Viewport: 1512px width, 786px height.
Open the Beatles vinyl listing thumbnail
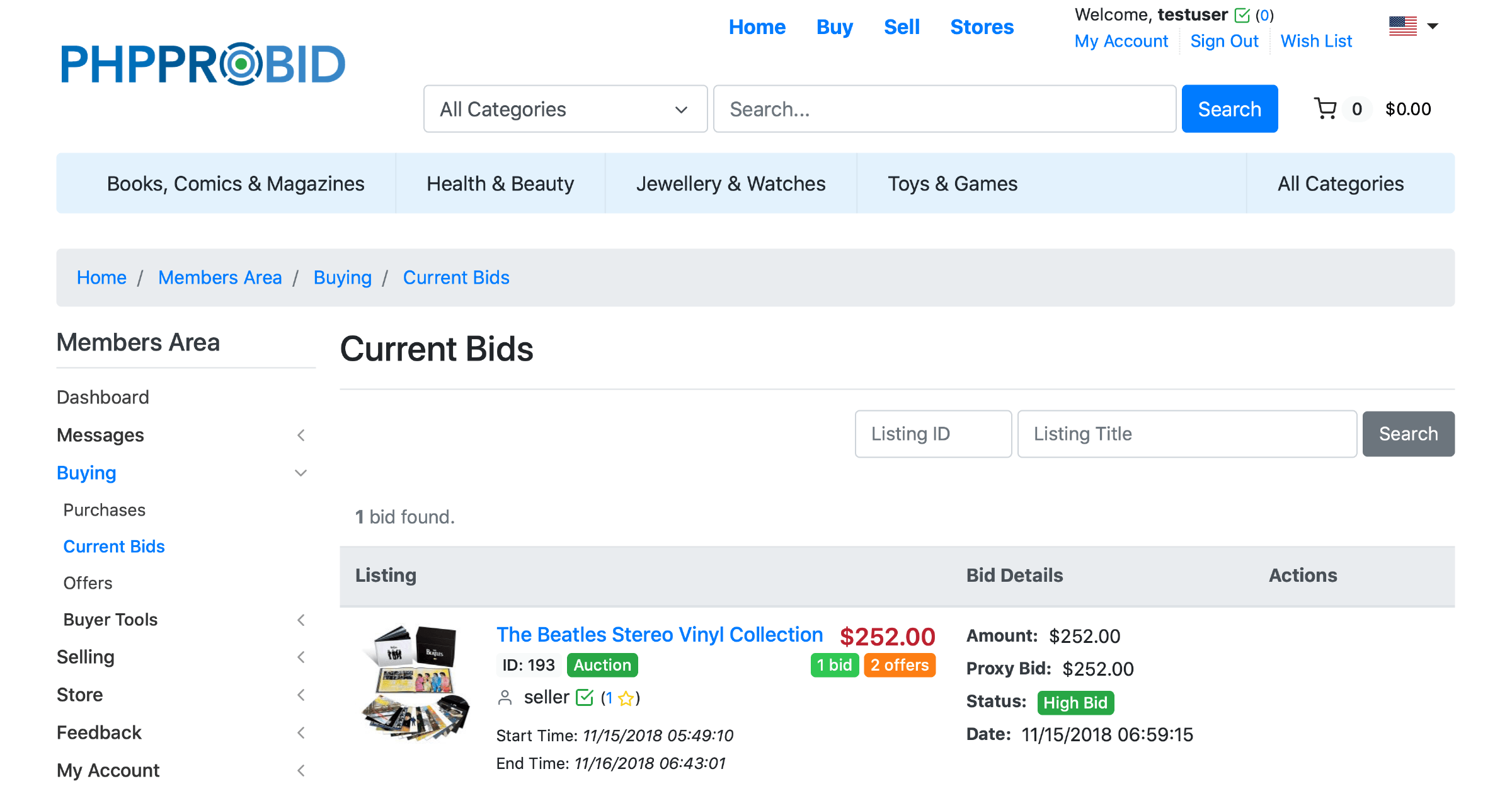click(416, 683)
